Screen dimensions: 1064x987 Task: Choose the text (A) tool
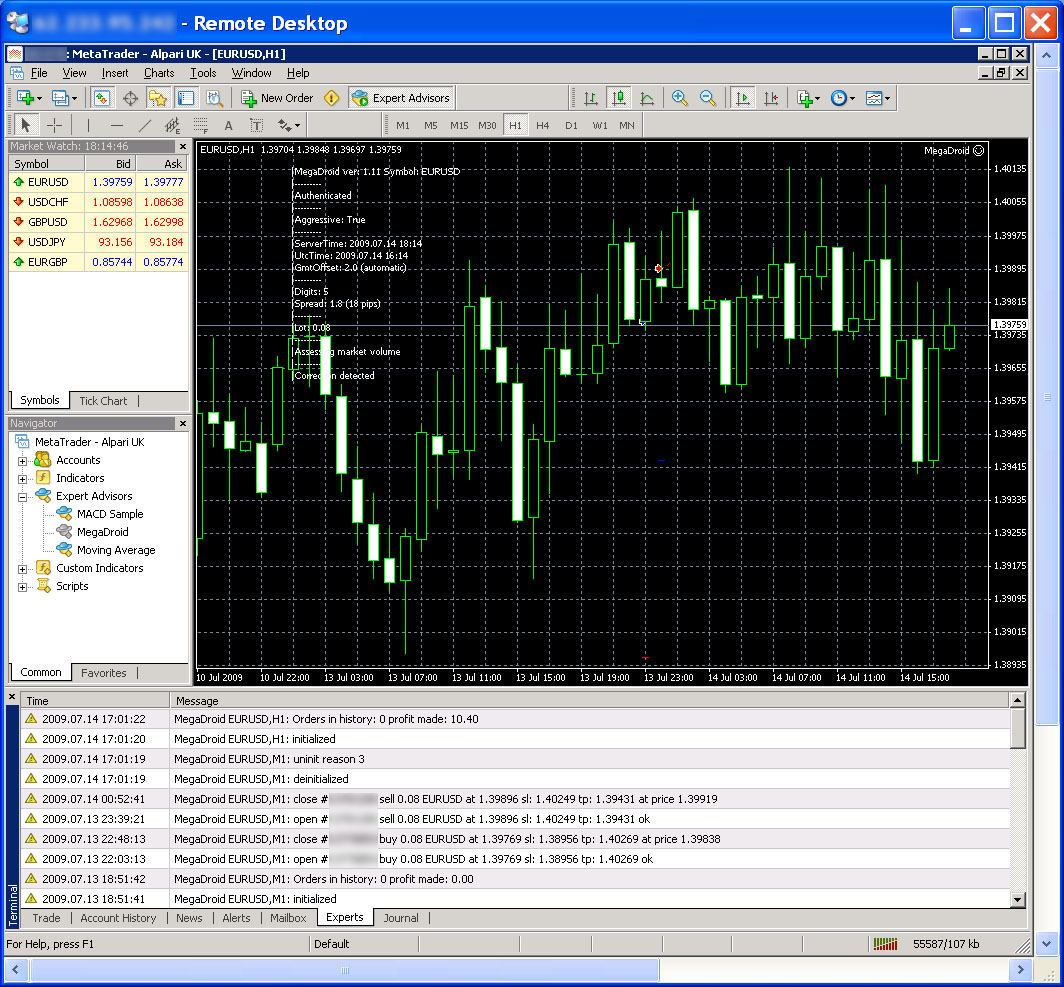click(229, 125)
